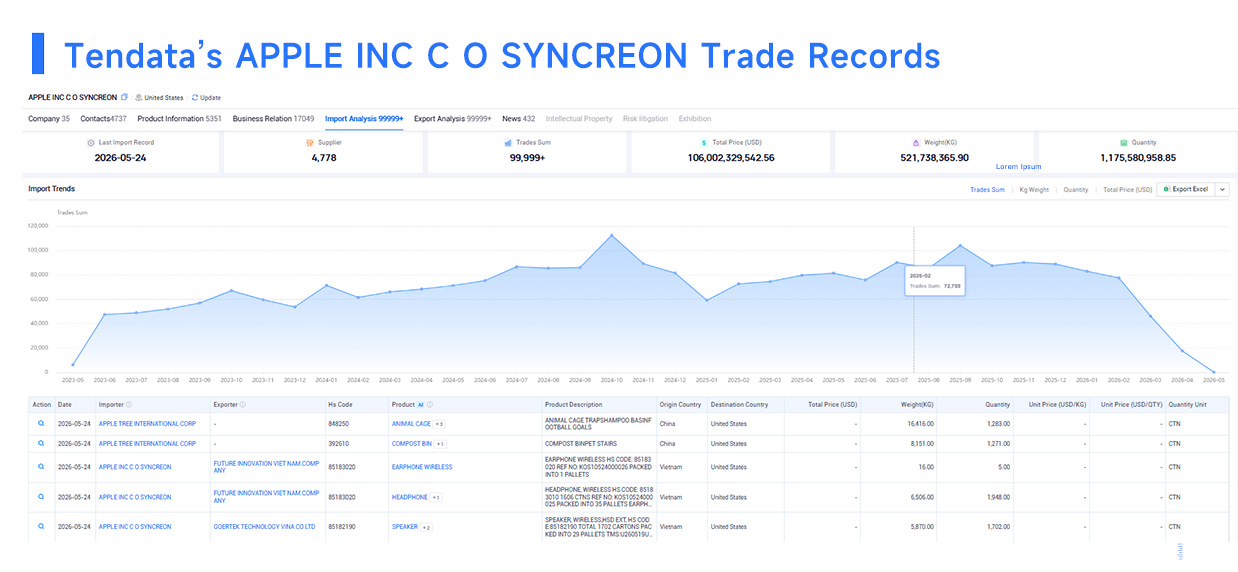Switch to the Export Analysis tab
The width and height of the screenshot is (1238, 572).
[452, 119]
